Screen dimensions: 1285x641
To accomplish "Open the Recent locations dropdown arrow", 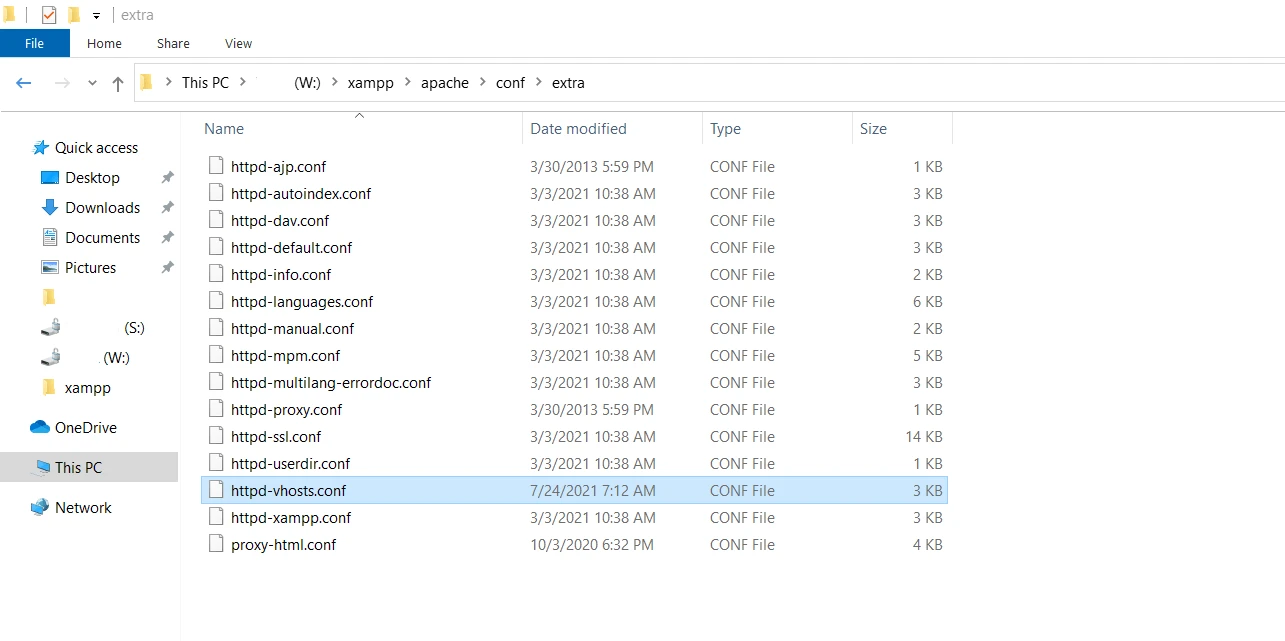I will [x=92, y=83].
